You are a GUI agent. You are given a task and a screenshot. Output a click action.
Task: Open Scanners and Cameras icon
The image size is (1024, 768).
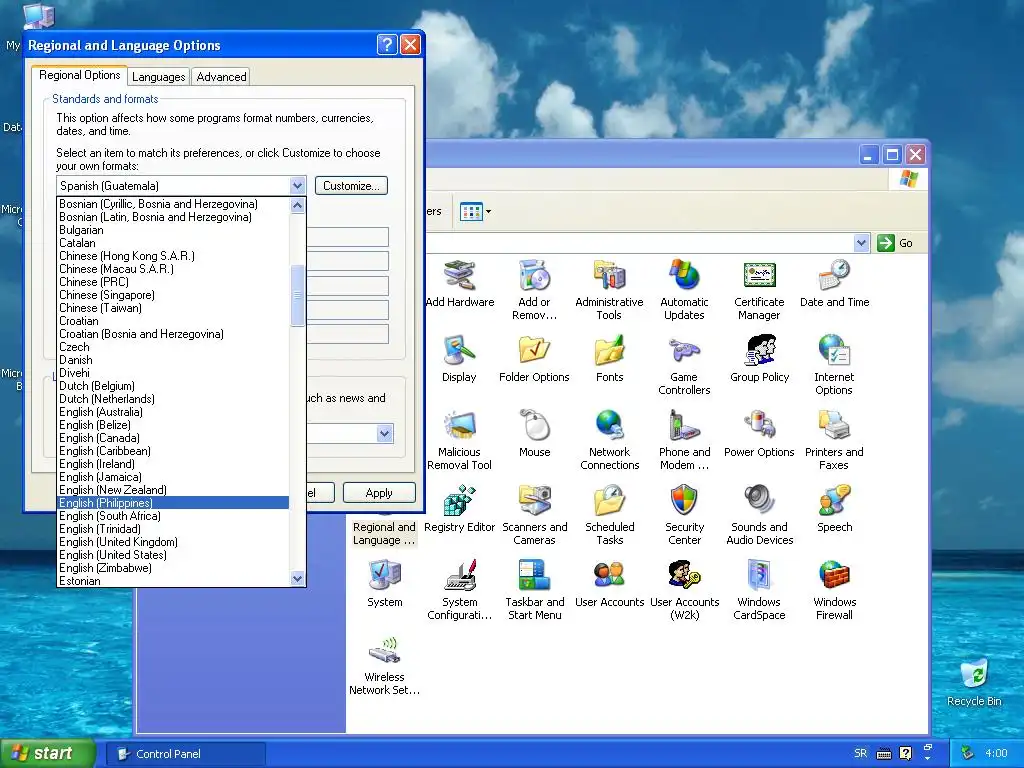(x=534, y=515)
